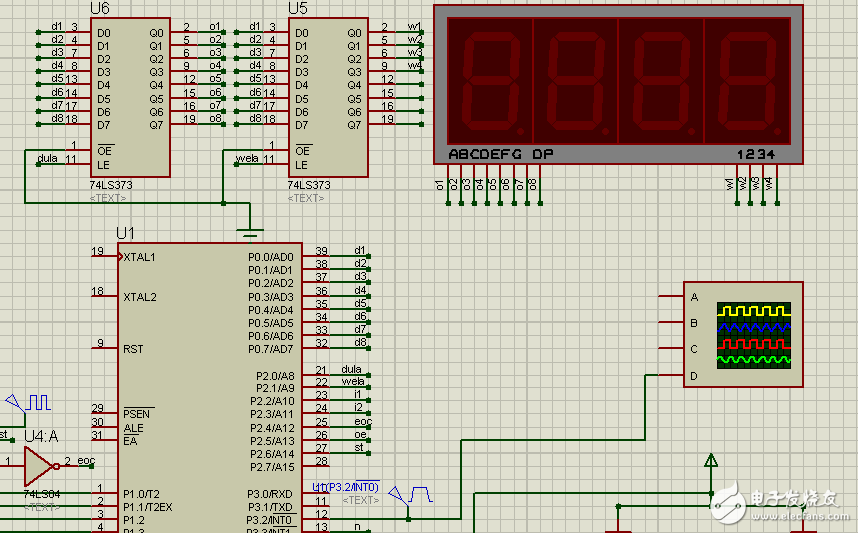Click the RST pin label on U1
Image resolution: width=858 pixels, height=533 pixels.
click(134, 349)
